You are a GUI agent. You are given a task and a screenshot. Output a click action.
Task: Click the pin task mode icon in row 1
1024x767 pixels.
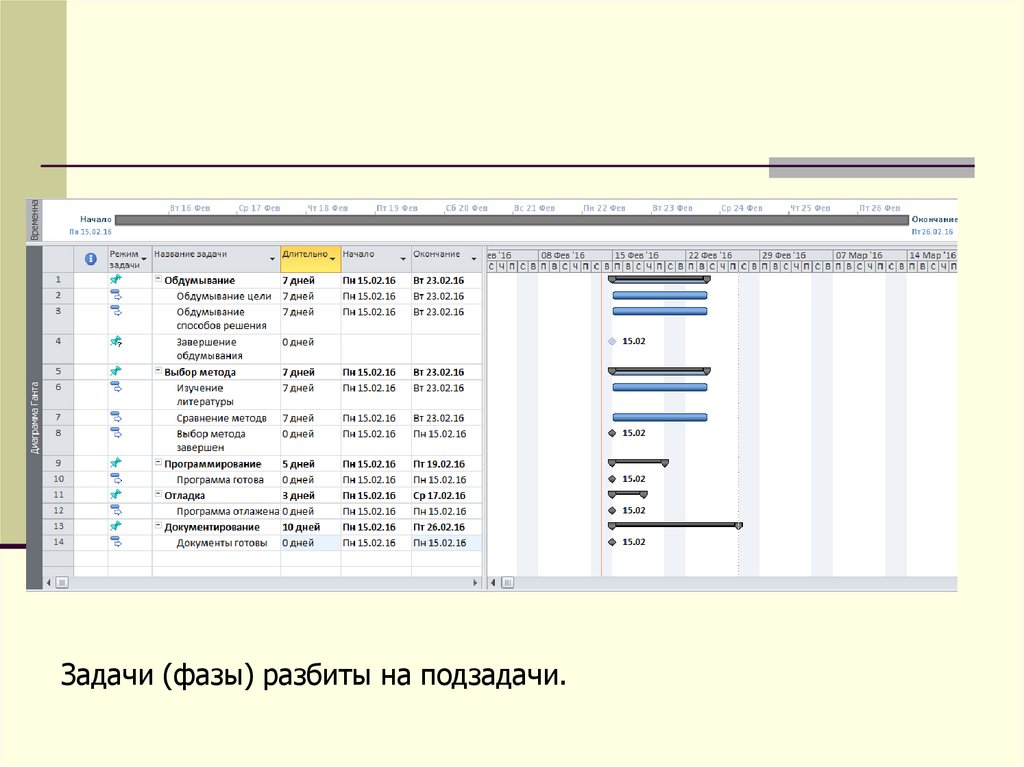click(115, 280)
